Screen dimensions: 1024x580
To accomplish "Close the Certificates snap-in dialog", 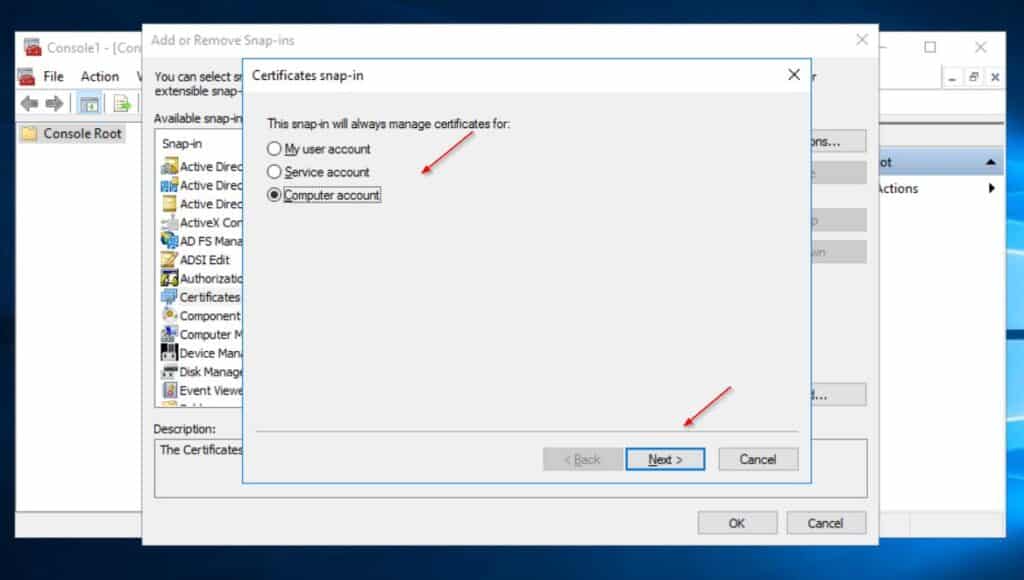I will pyautogui.click(x=793, y=75).
